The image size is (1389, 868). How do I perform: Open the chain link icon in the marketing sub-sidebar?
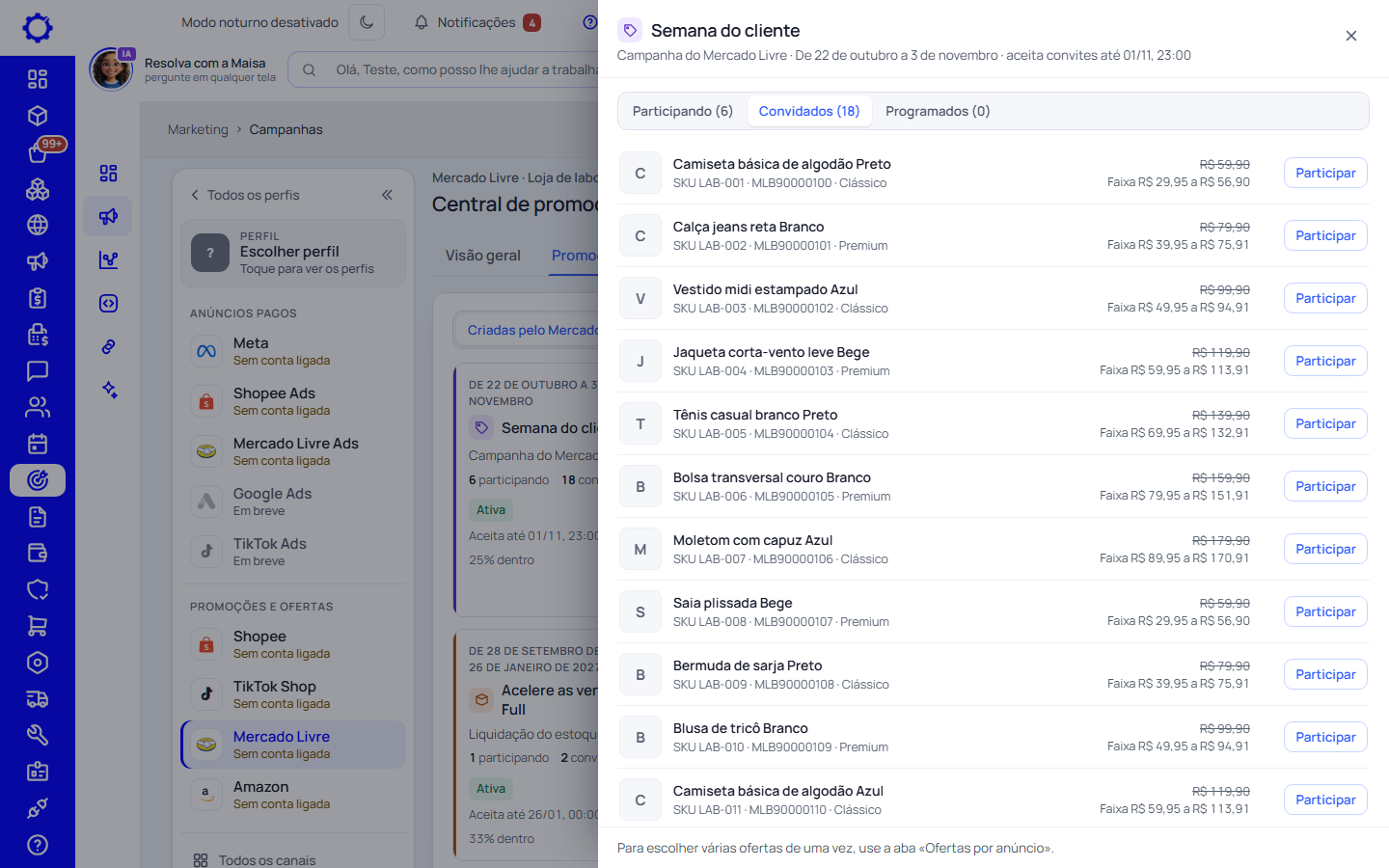108,346
